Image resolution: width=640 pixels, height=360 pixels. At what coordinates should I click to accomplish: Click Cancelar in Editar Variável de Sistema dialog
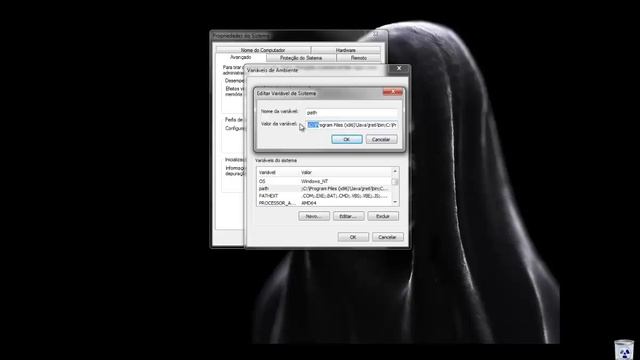(381, 140)
